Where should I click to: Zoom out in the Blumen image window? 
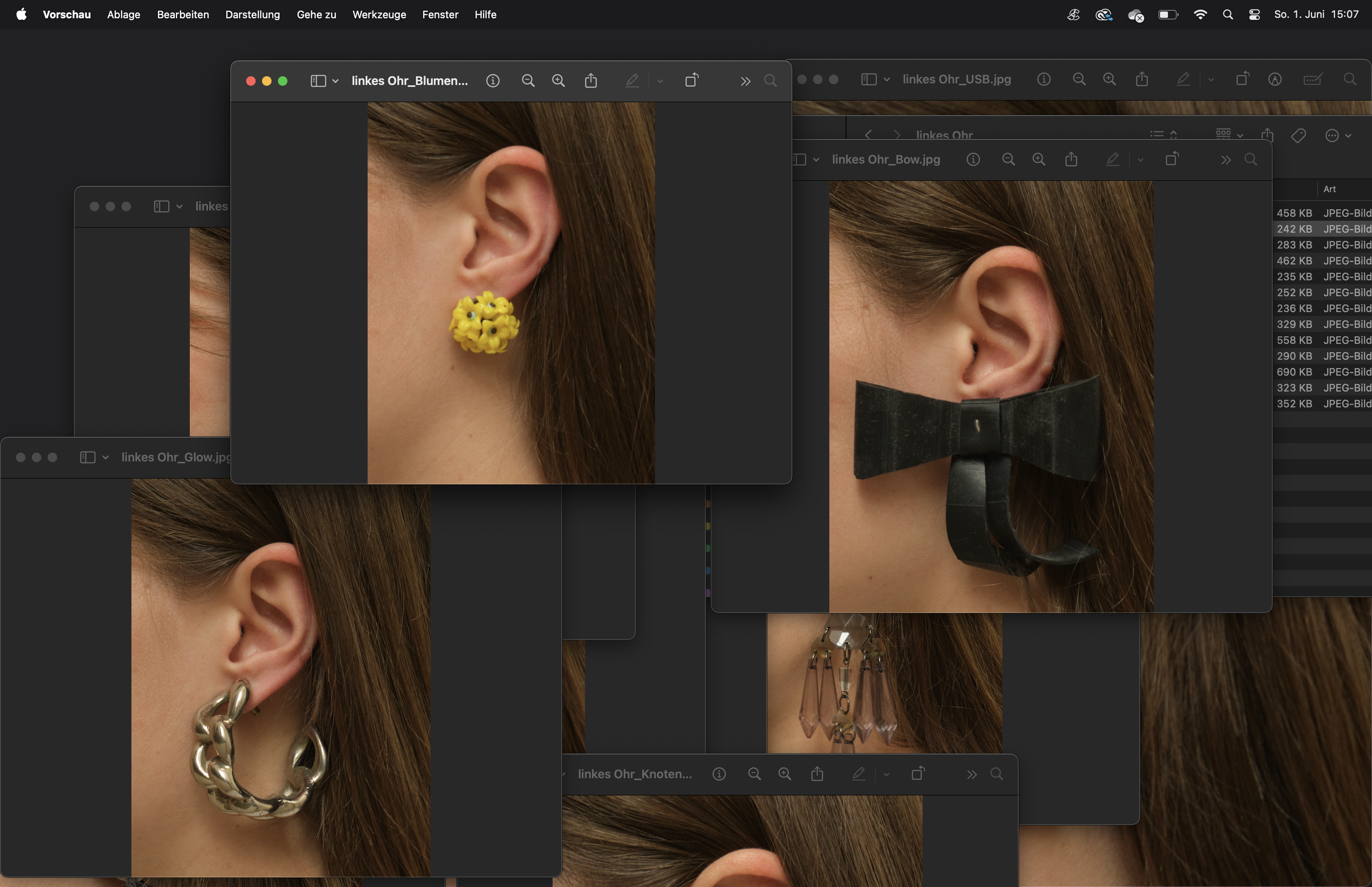point(528,81)
